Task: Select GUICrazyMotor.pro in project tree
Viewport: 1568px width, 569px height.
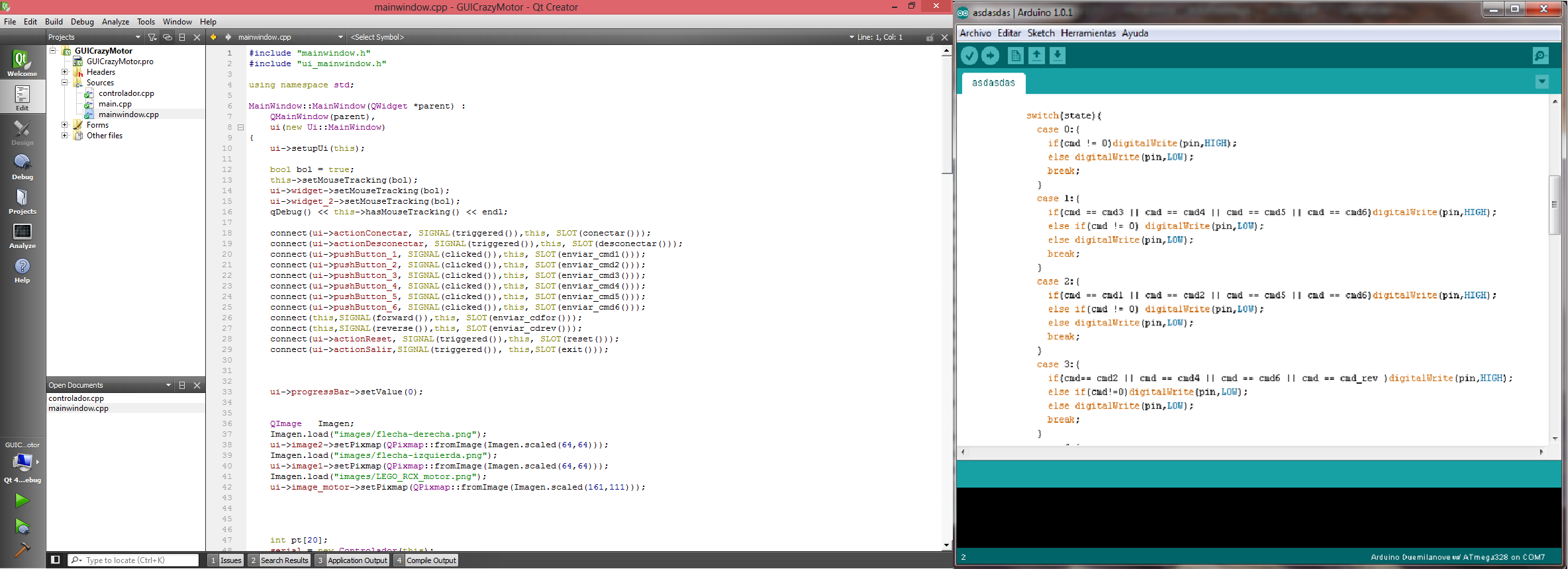Action: (120, 61)
